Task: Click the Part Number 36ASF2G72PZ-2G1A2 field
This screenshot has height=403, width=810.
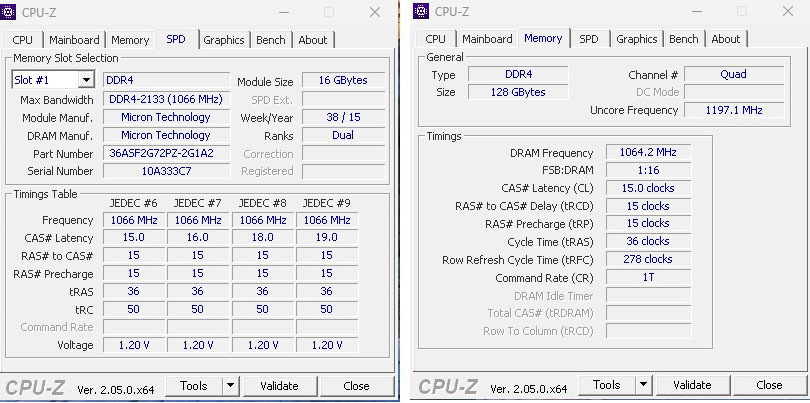Action: click(166, 153)
